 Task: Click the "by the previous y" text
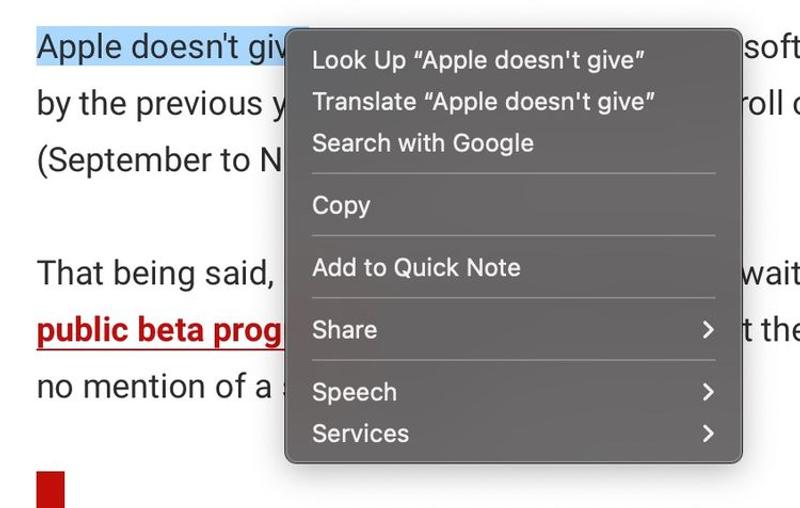(x=160, y=104)
